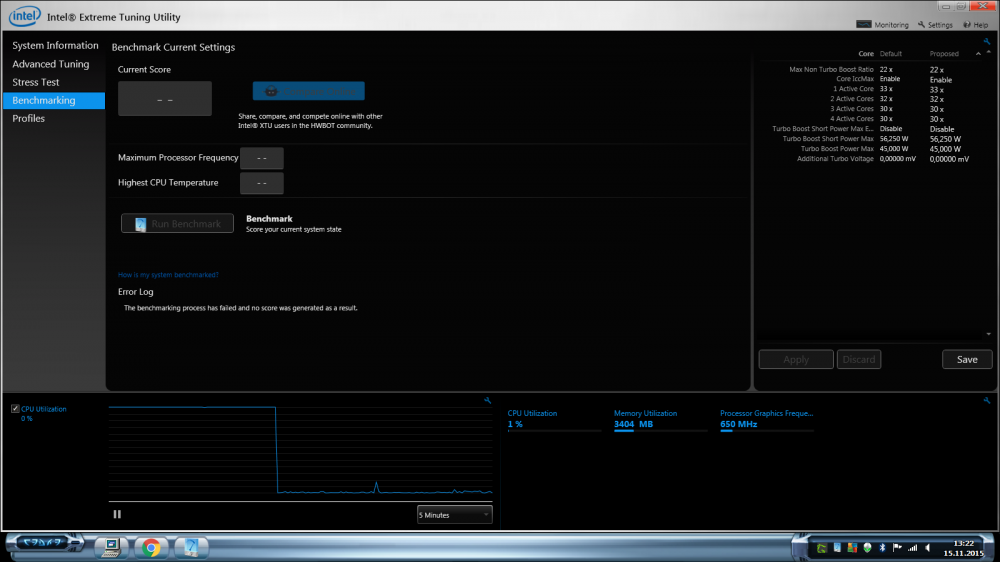Uncheck the CPU Utilization checkbox
The height and width of the screenshot is (562, 1000).
tap(14, 409)
